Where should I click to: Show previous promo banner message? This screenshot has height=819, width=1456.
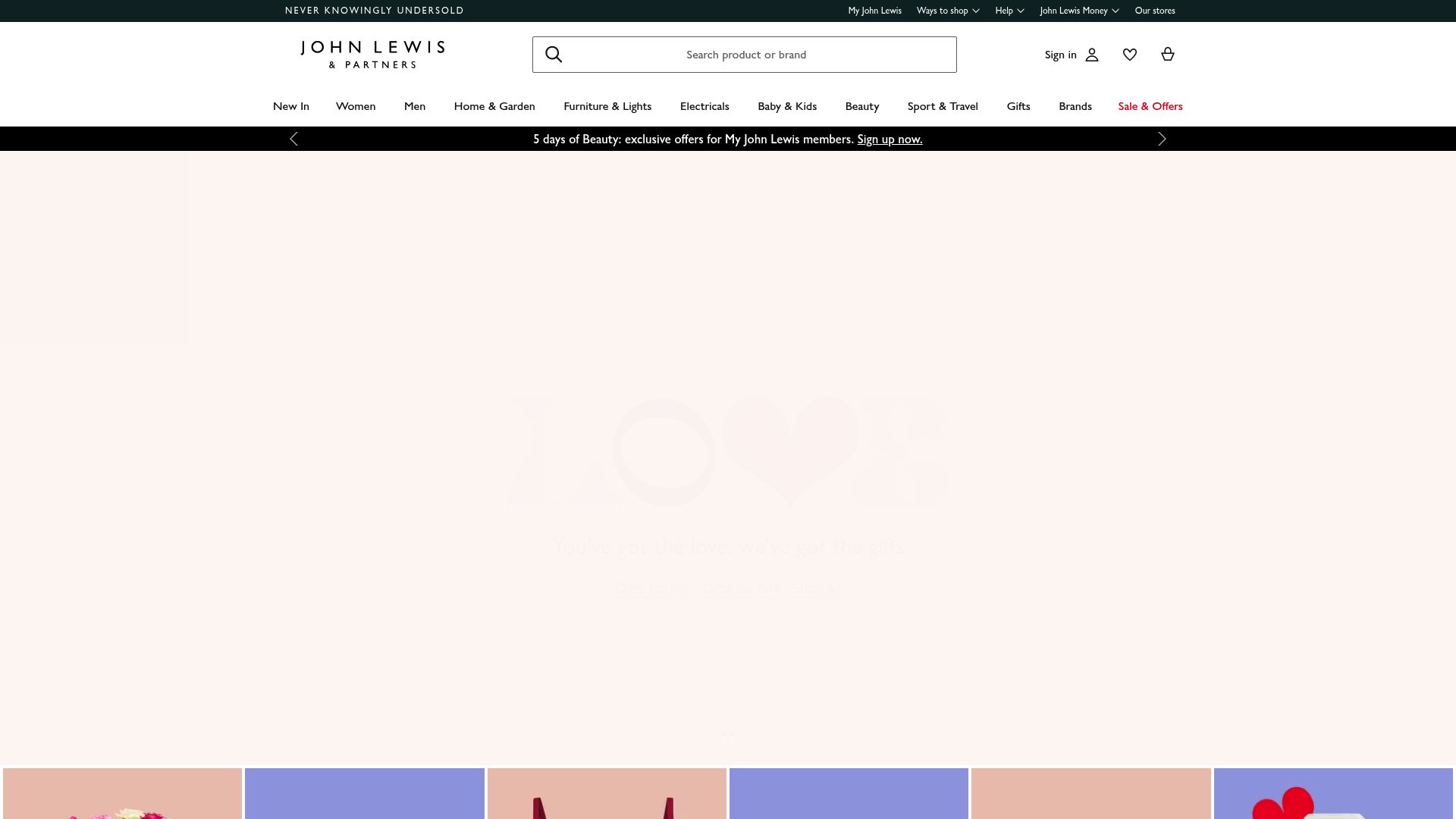pos(294,139)
